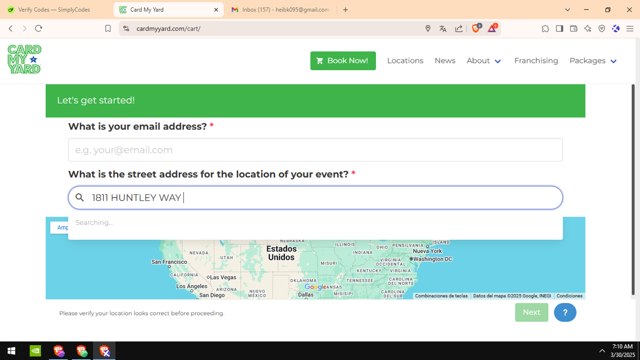Open a new browser tab
This screenshot has width=640, height=360.
pos(345,9)
